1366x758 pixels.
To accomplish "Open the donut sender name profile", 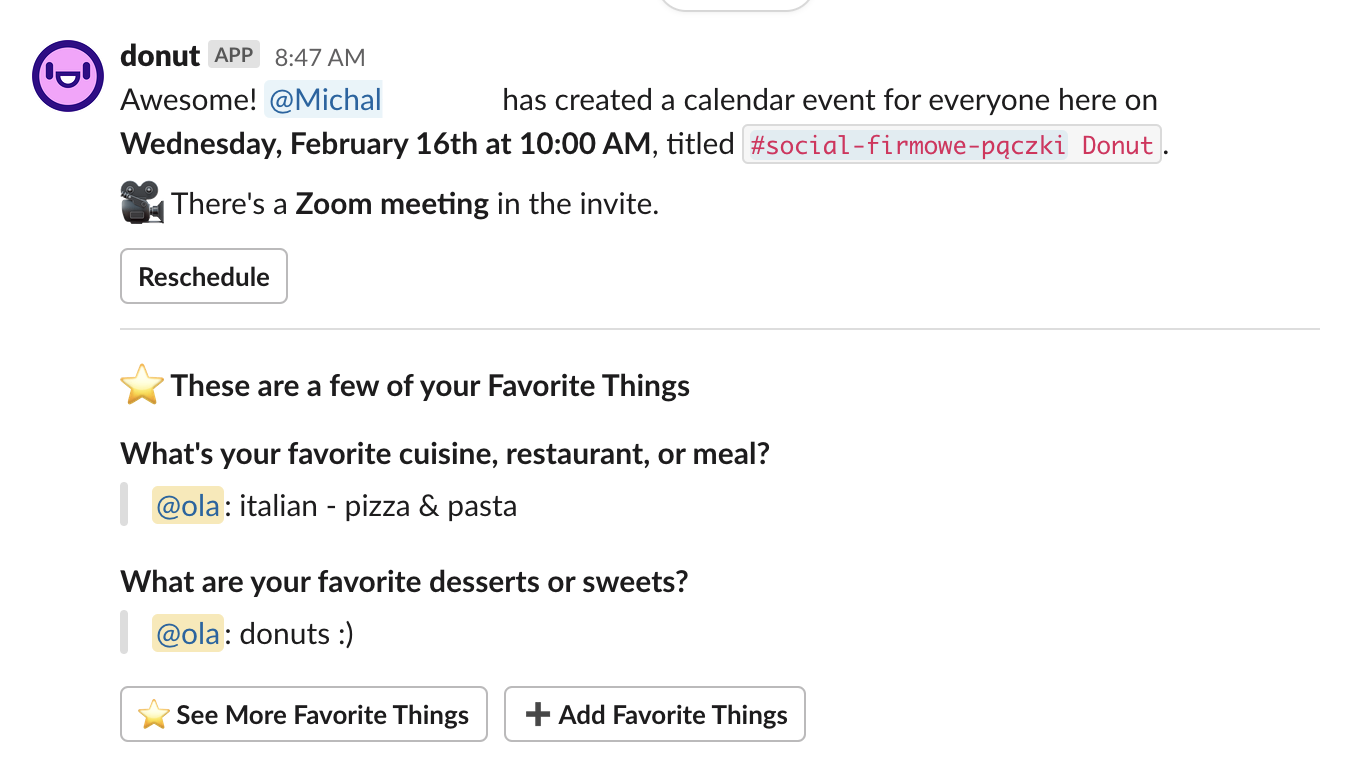I will point(160,55).
